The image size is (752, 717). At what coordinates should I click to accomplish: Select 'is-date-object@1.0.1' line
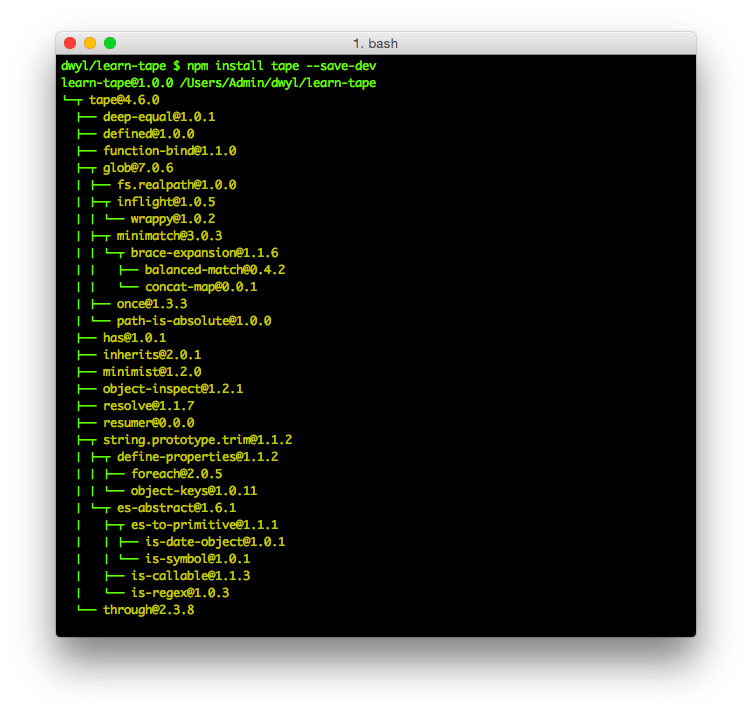pos(215,542)
